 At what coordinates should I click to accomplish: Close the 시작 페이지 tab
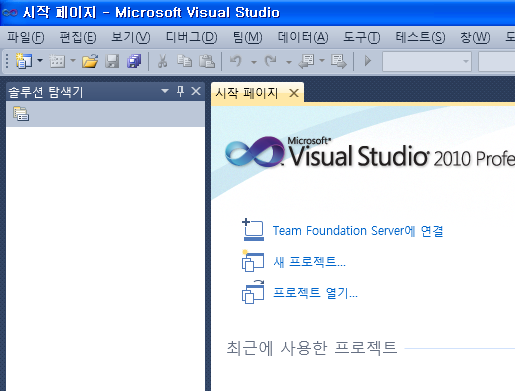294,93
